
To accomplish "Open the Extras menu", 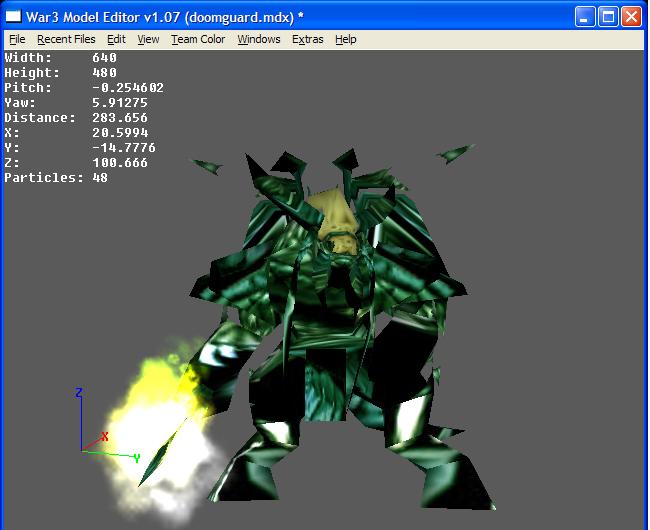I will [x=308, y=39].
